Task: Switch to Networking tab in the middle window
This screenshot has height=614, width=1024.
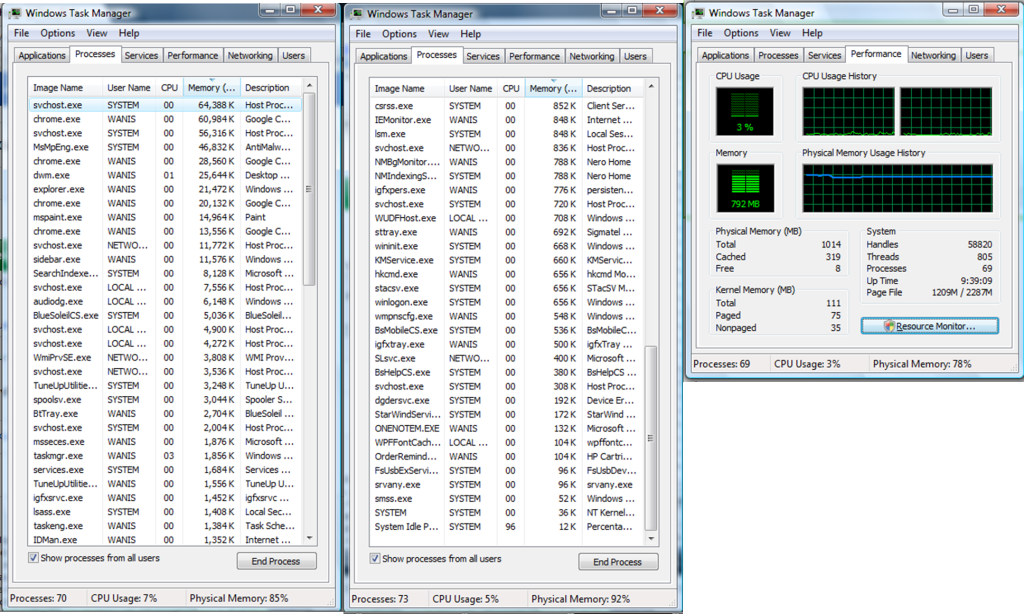Action: click(592, 56)
